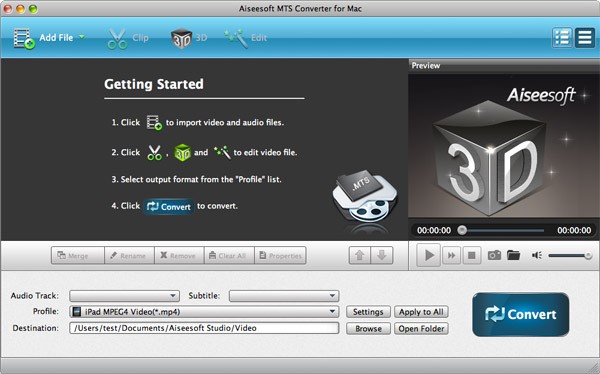This screenshot has height=374, width=600.
Task: Open the Subtitle dropdown
Action: (284, 296)
